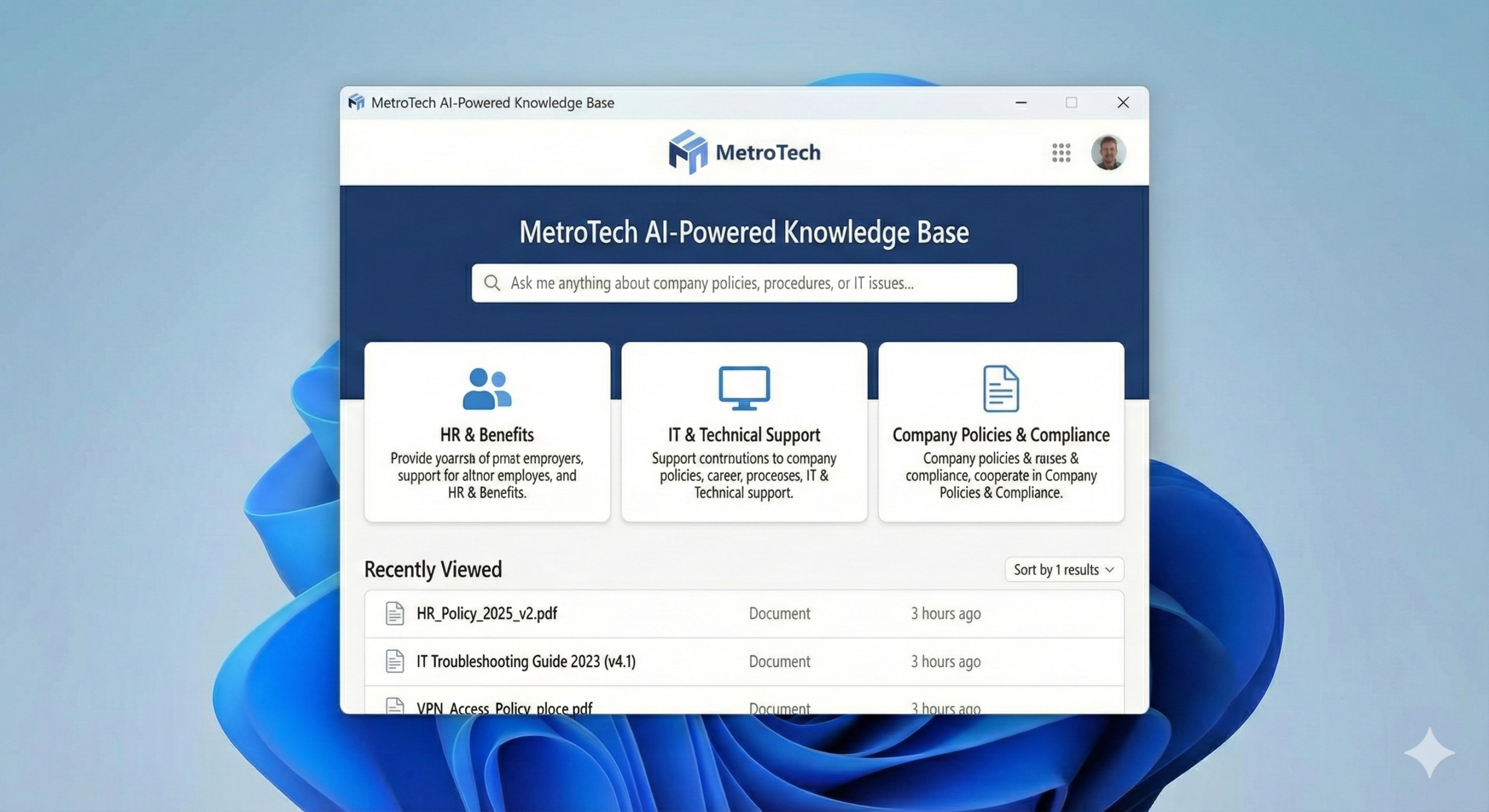This screenshot has height=812, width=1489.
Task: Click the Company Policies document icon
Action: [x=1000, y=389]
